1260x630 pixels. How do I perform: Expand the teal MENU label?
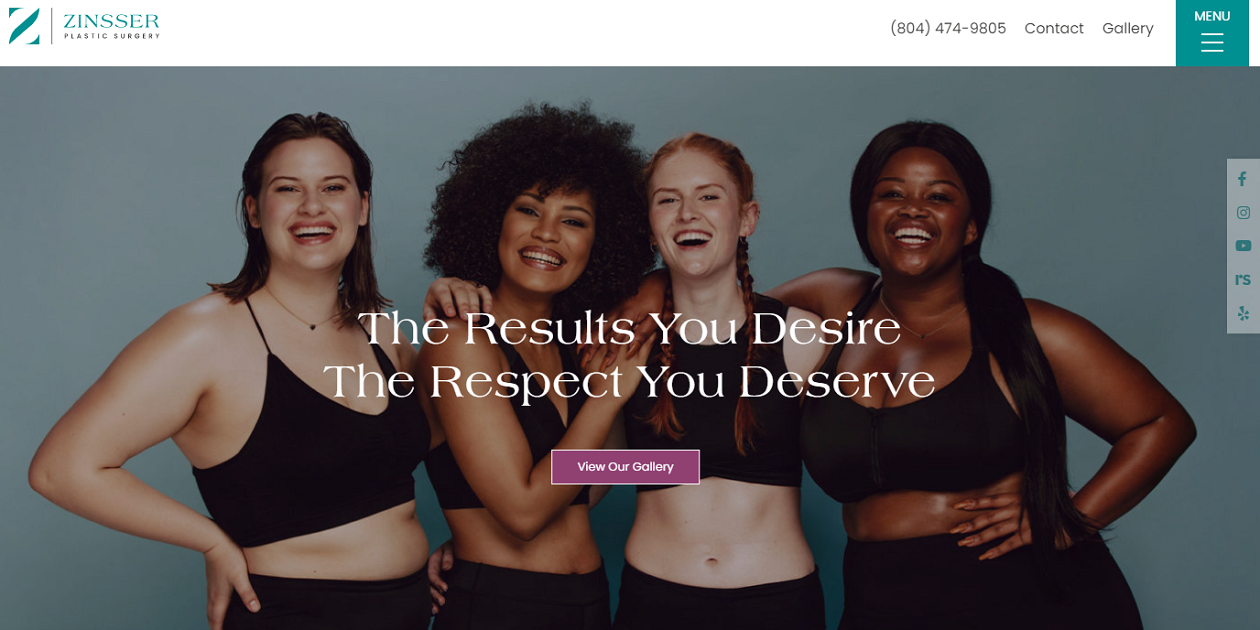coord(1212,16)
